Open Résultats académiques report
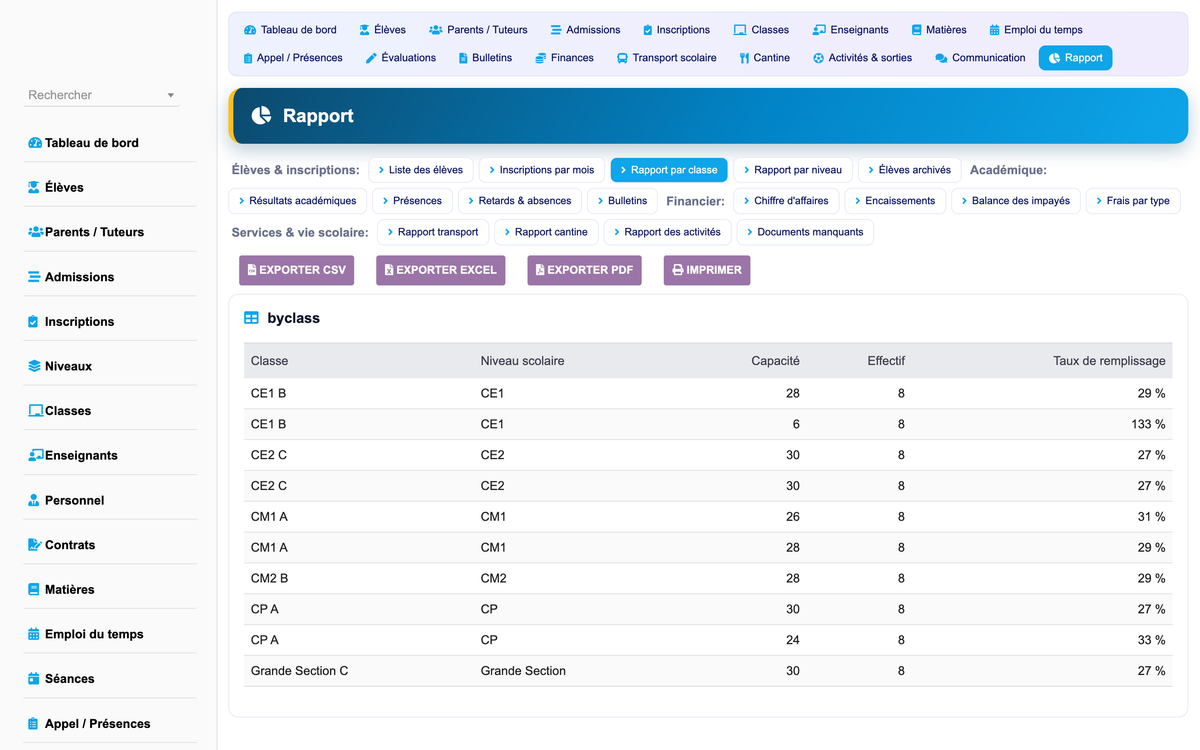This screenshot has width=1200, height=750. pyautogui.click(x=299, y=201)
